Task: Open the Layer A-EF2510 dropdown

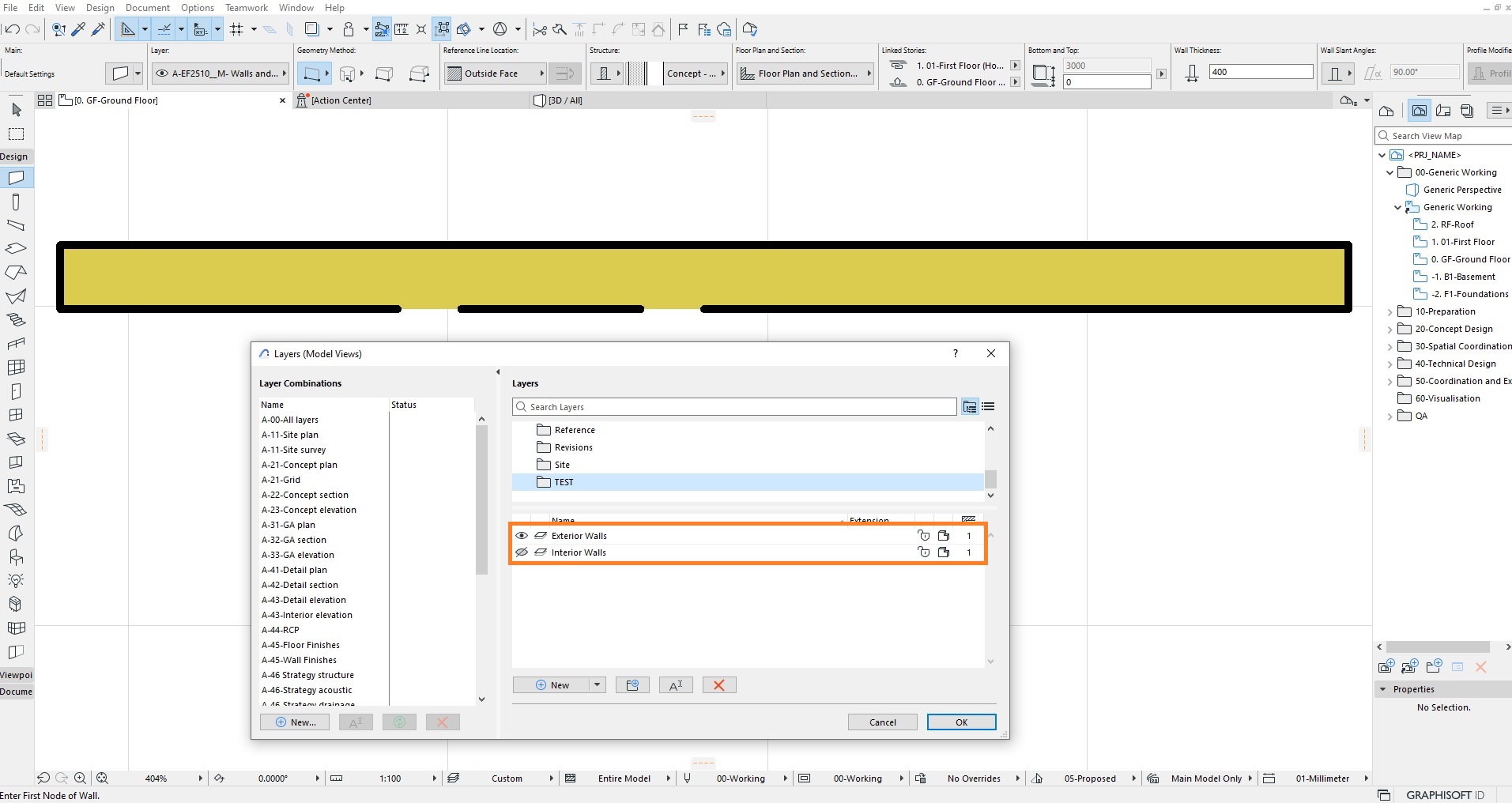Action: (x=221, y=74)
